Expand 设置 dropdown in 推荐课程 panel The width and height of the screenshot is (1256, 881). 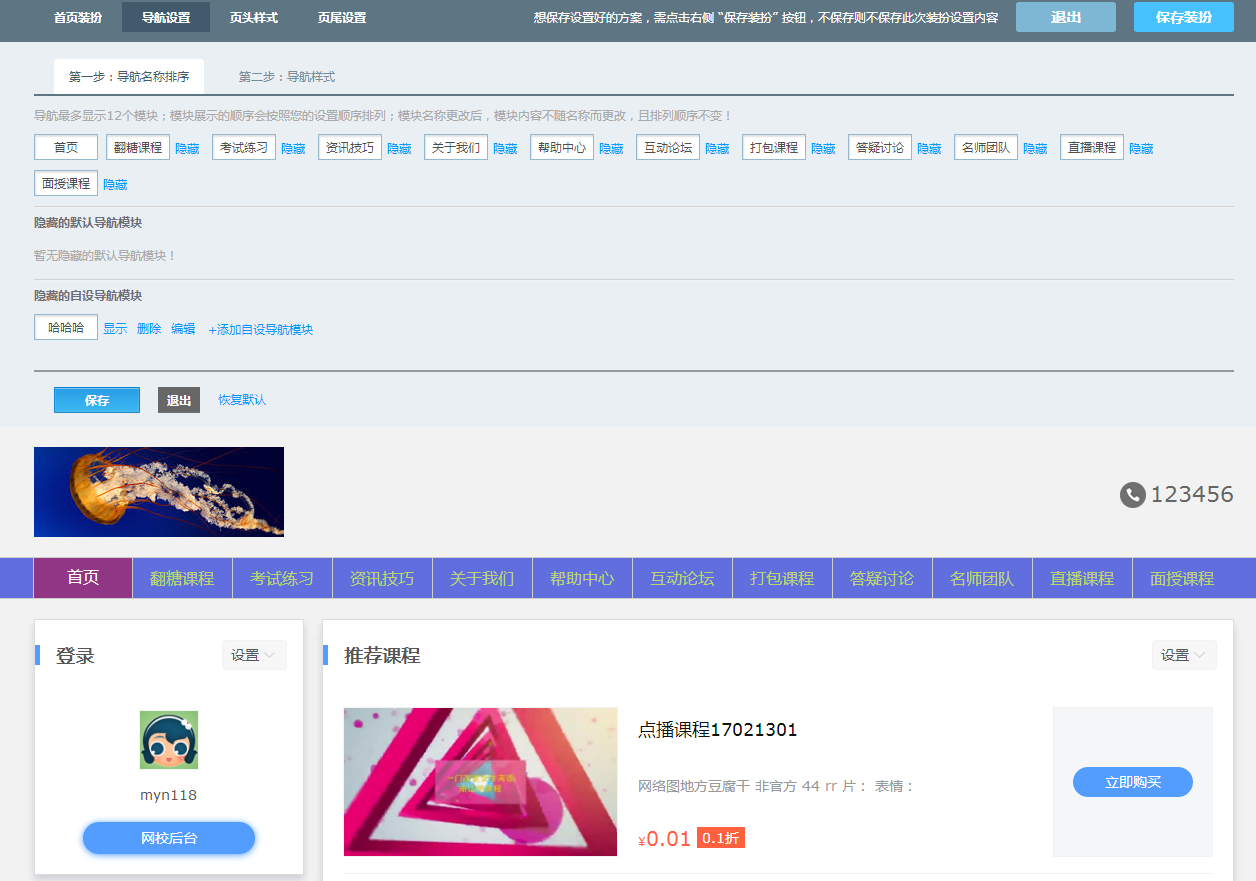point(1184,655)
